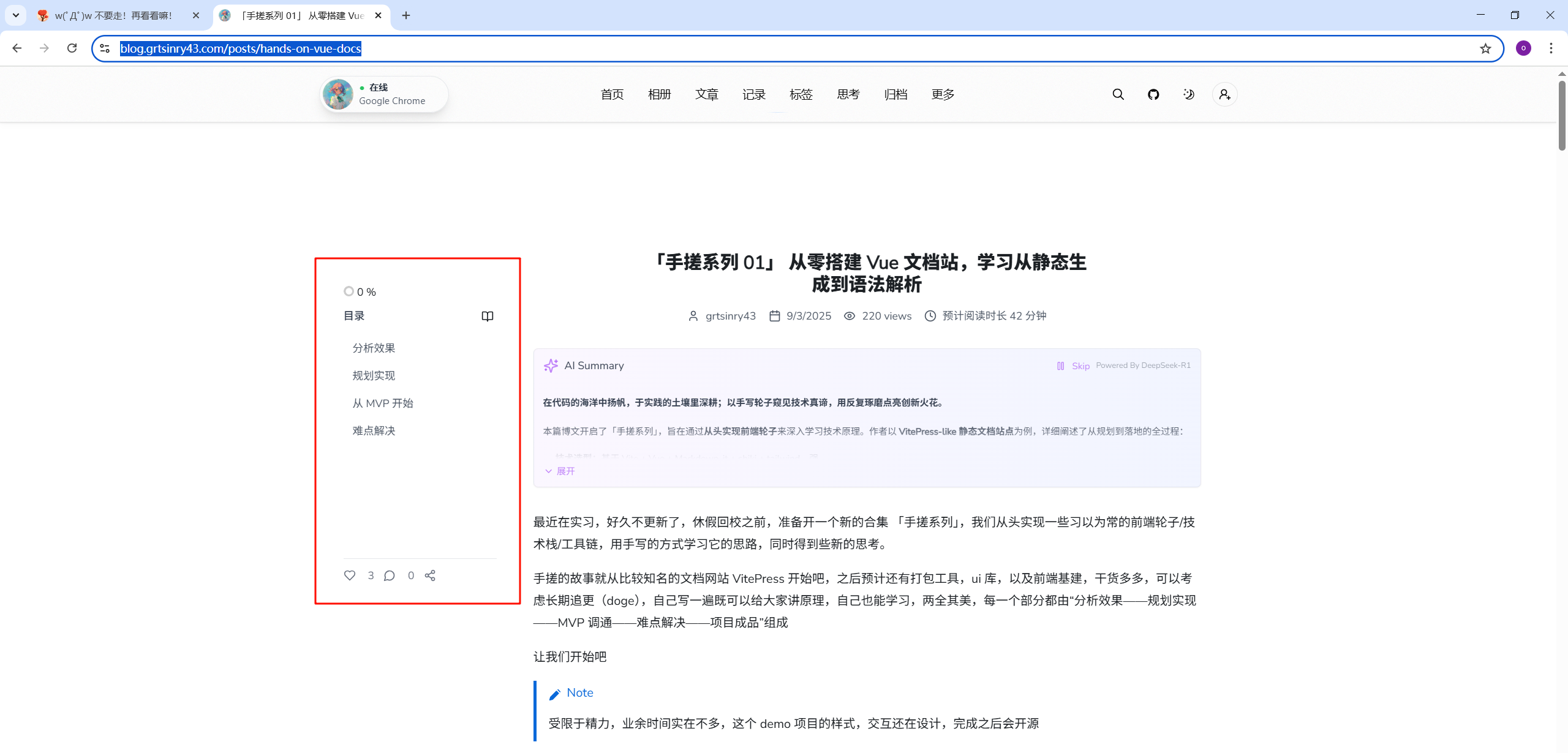Toggle dark mode moon icon
1568x753 pixels.
(x=1189, y=94)
